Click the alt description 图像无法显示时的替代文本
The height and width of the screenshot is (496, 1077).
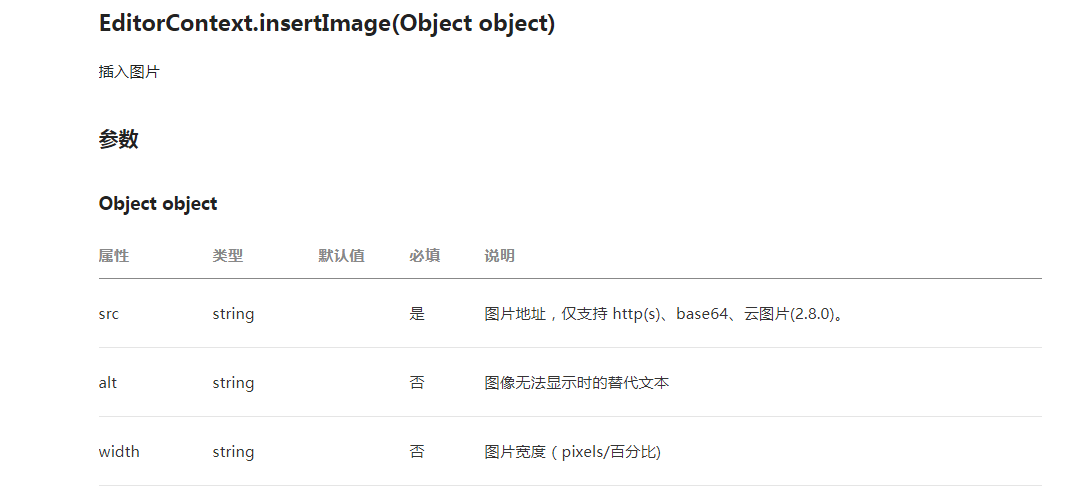click(x=576, y=383)
